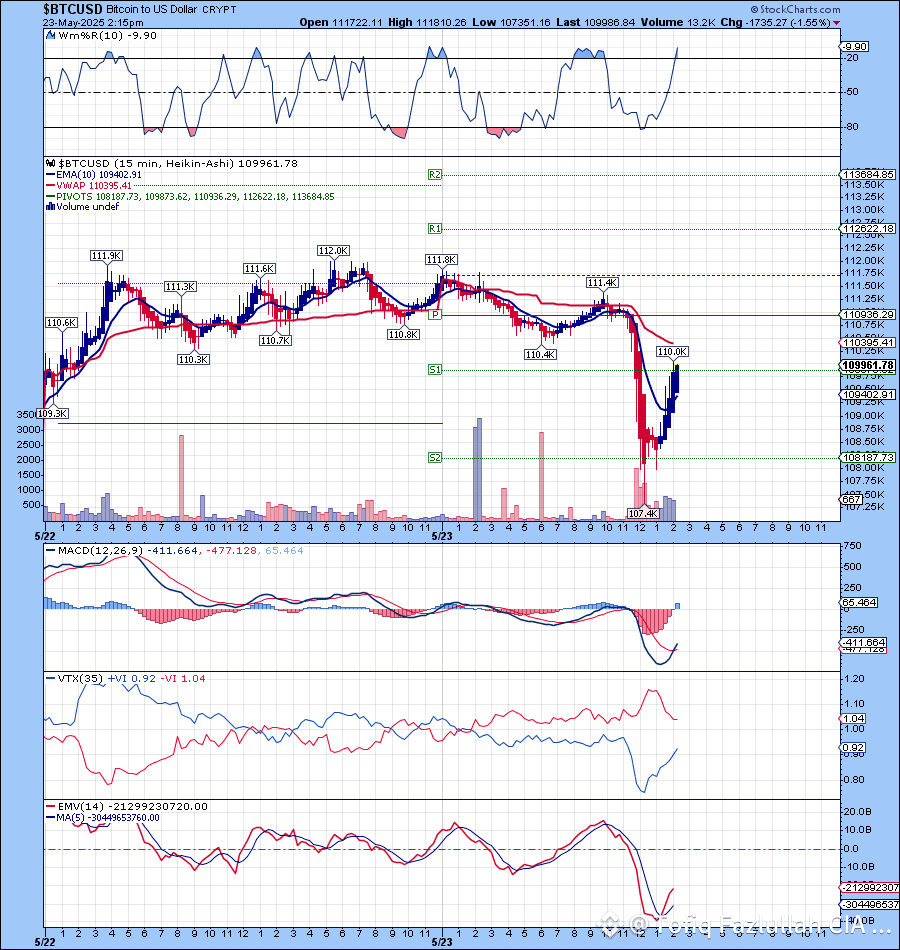Click the 65.464 MACD histogram axis tag
The height and width of the screenshot is (950, 900).
tap(859, 603)
